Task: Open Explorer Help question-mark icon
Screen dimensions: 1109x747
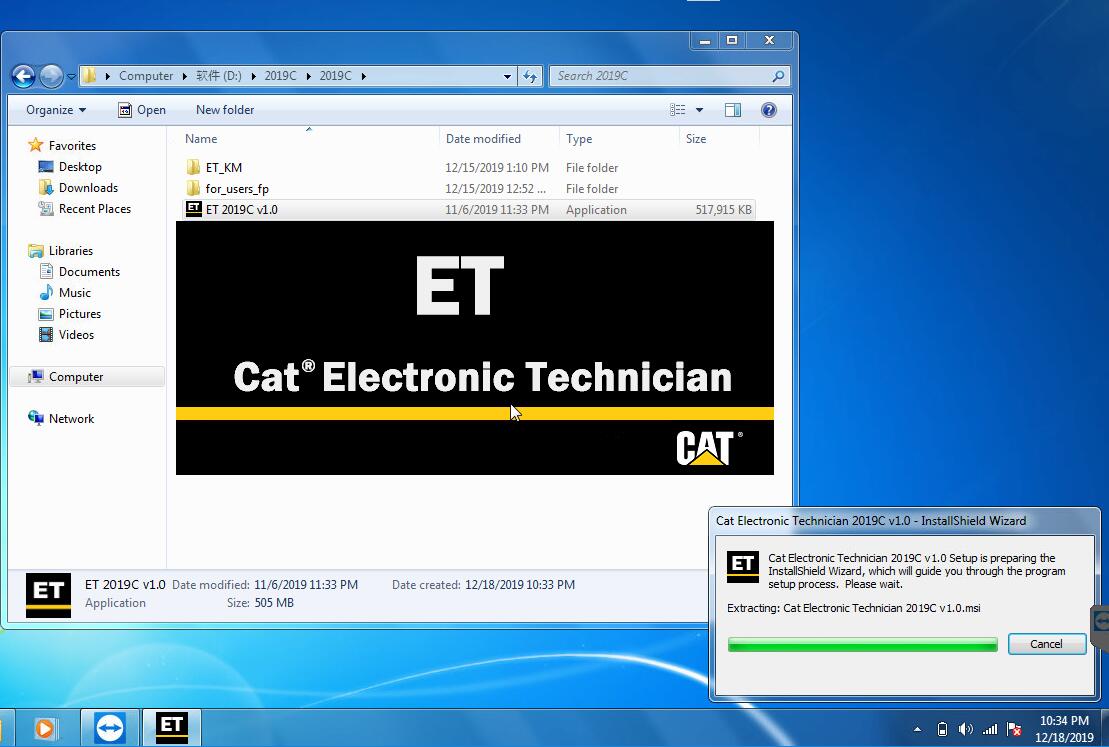Action: point(769,110)
